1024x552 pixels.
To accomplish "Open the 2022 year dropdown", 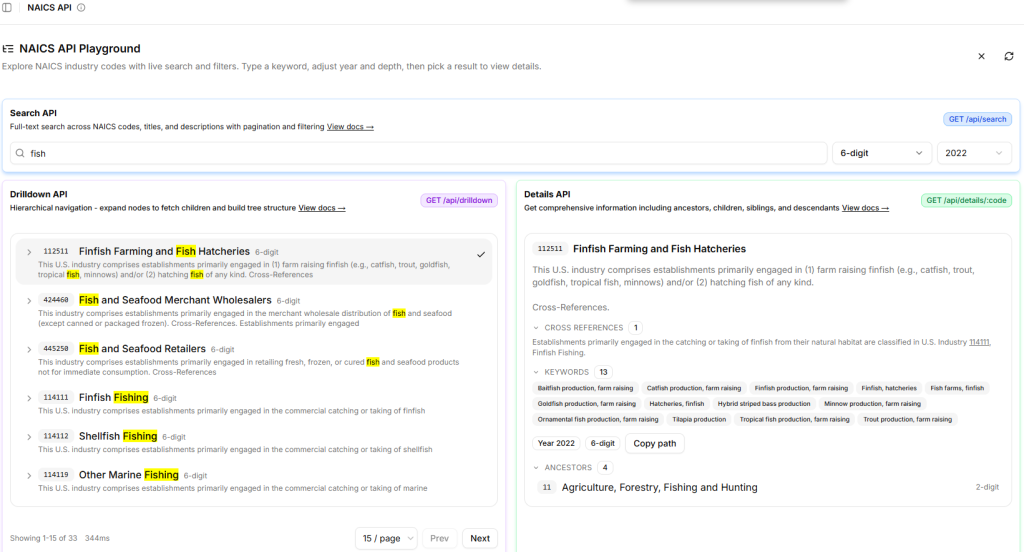I will pyautogui.click(x=973, y=153).
